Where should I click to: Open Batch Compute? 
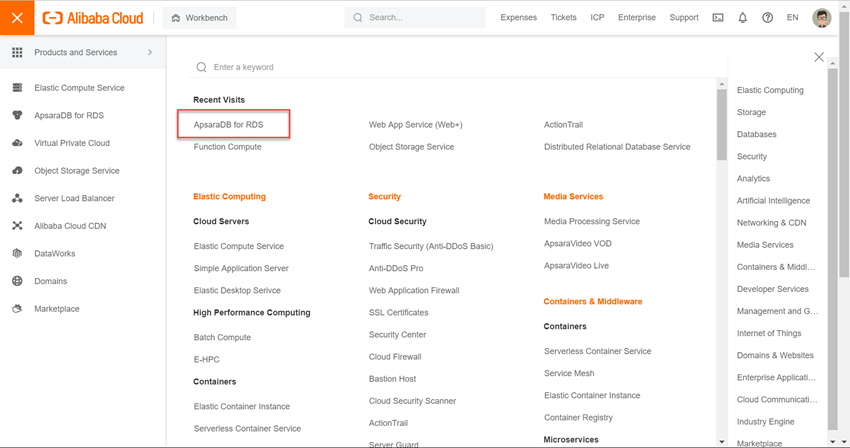(x=222, y=337)
